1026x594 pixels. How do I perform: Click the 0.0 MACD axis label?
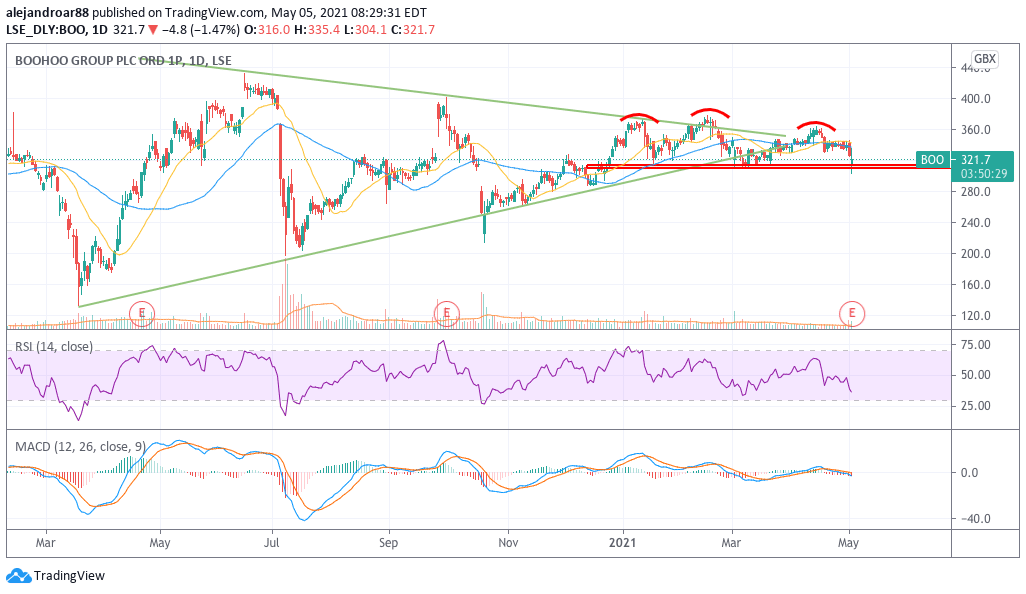(x=970, y=472)
